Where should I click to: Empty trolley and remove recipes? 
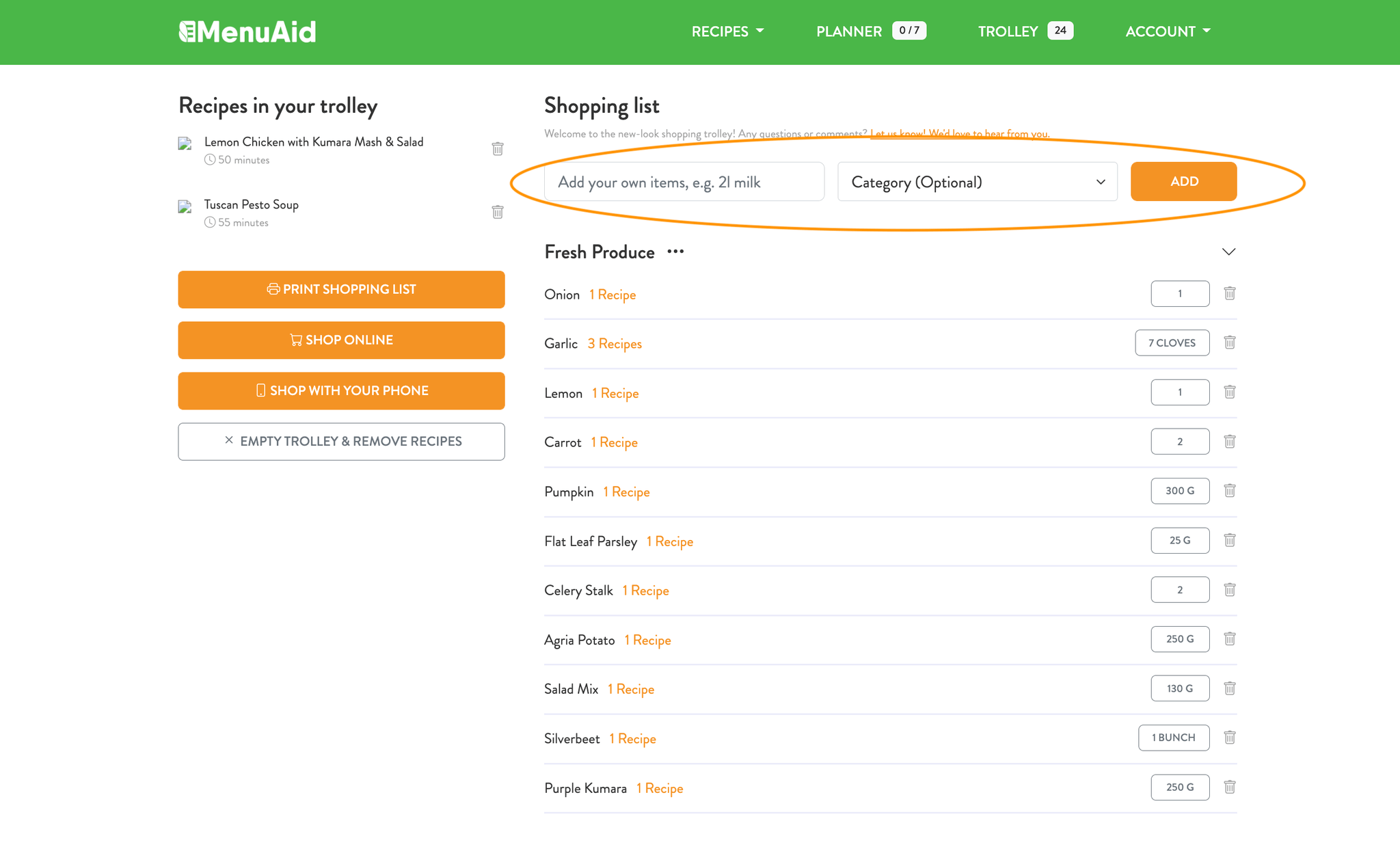tap(341, 442)
